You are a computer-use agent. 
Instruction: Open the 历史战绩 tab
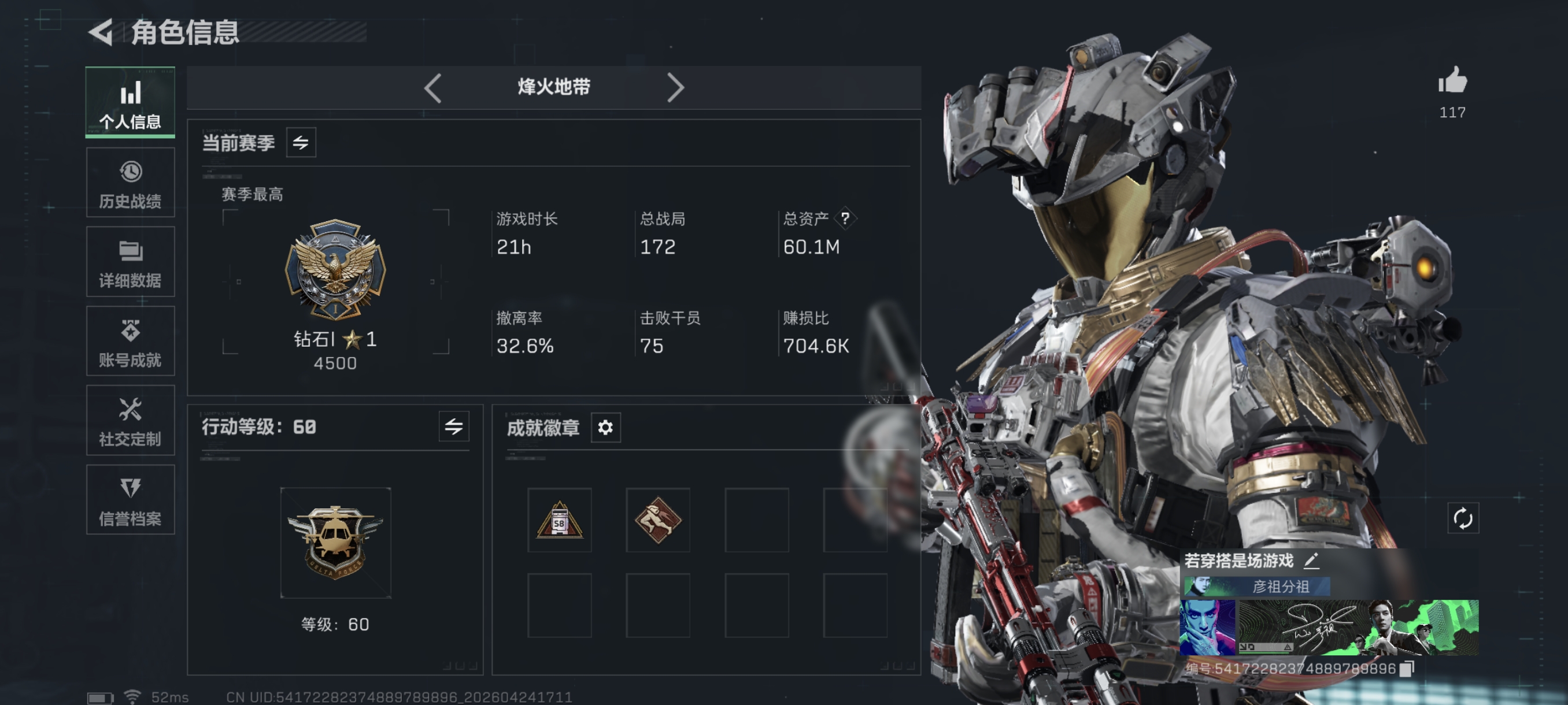click(x=130, y=183)
